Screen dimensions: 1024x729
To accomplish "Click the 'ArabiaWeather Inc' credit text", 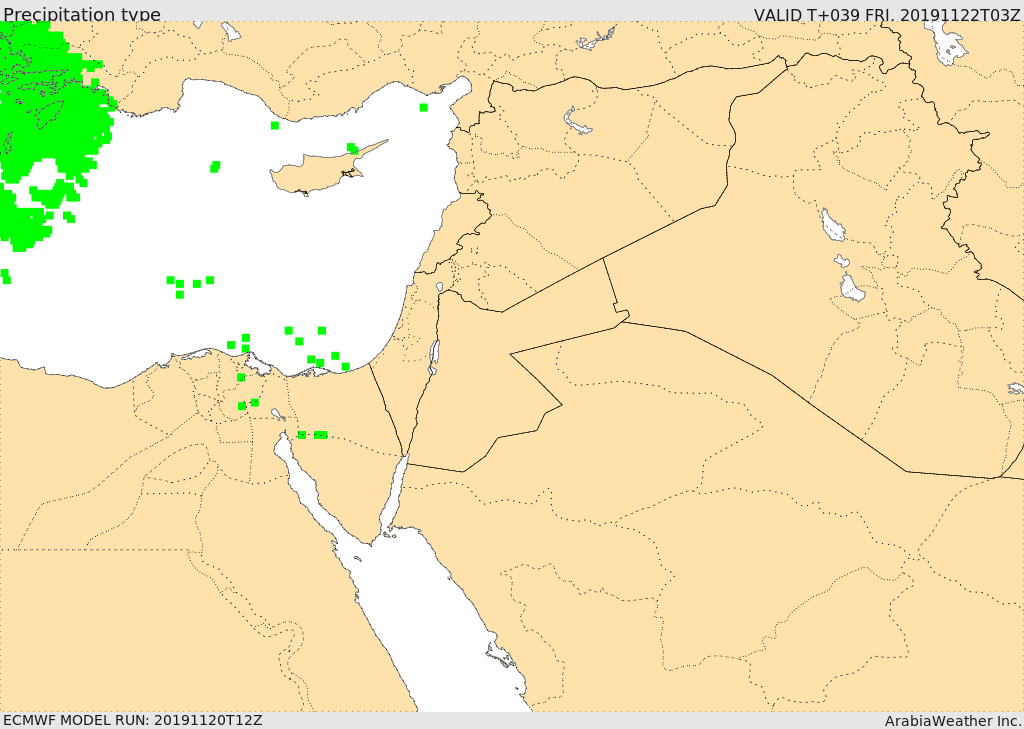I will (x=952, y=721).
